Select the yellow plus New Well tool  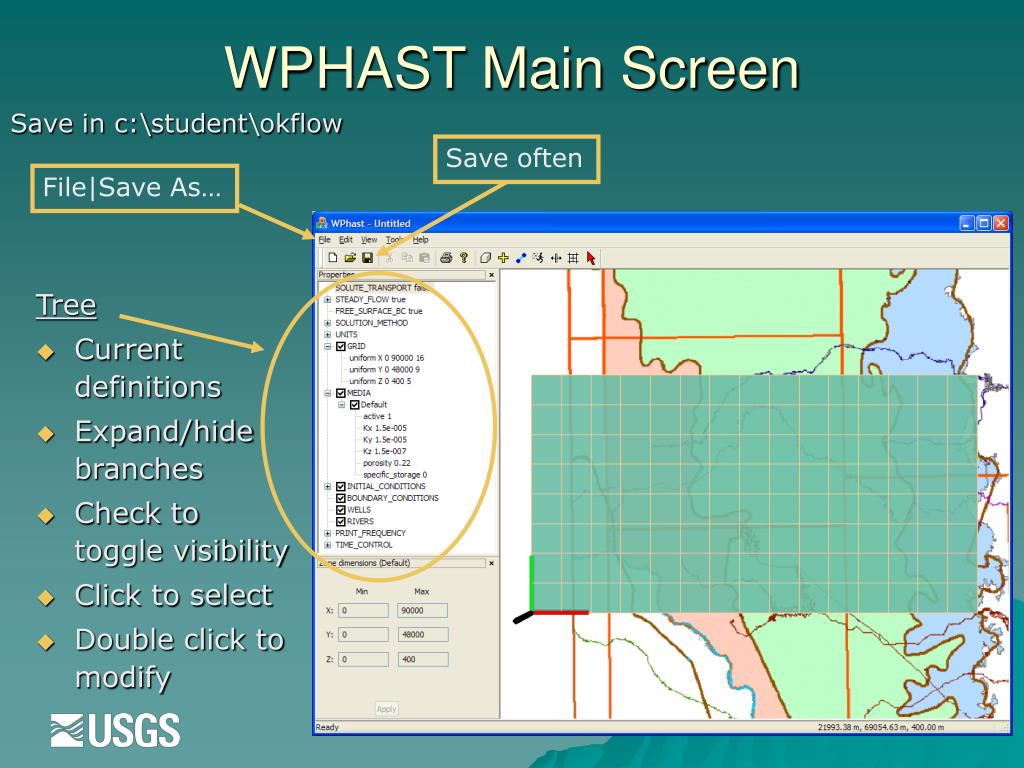(503, 258)
